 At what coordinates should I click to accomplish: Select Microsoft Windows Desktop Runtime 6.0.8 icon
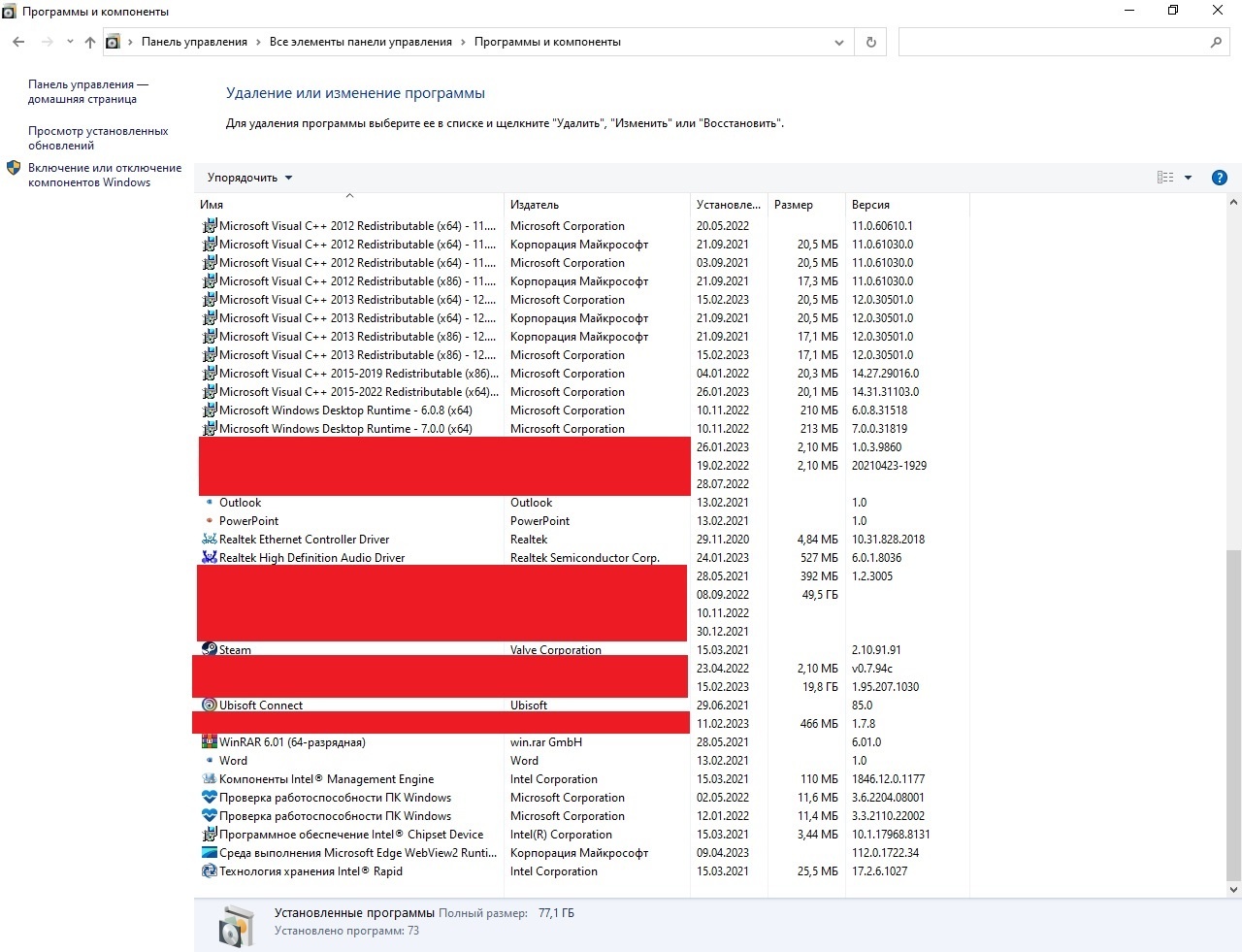(210, 410)
